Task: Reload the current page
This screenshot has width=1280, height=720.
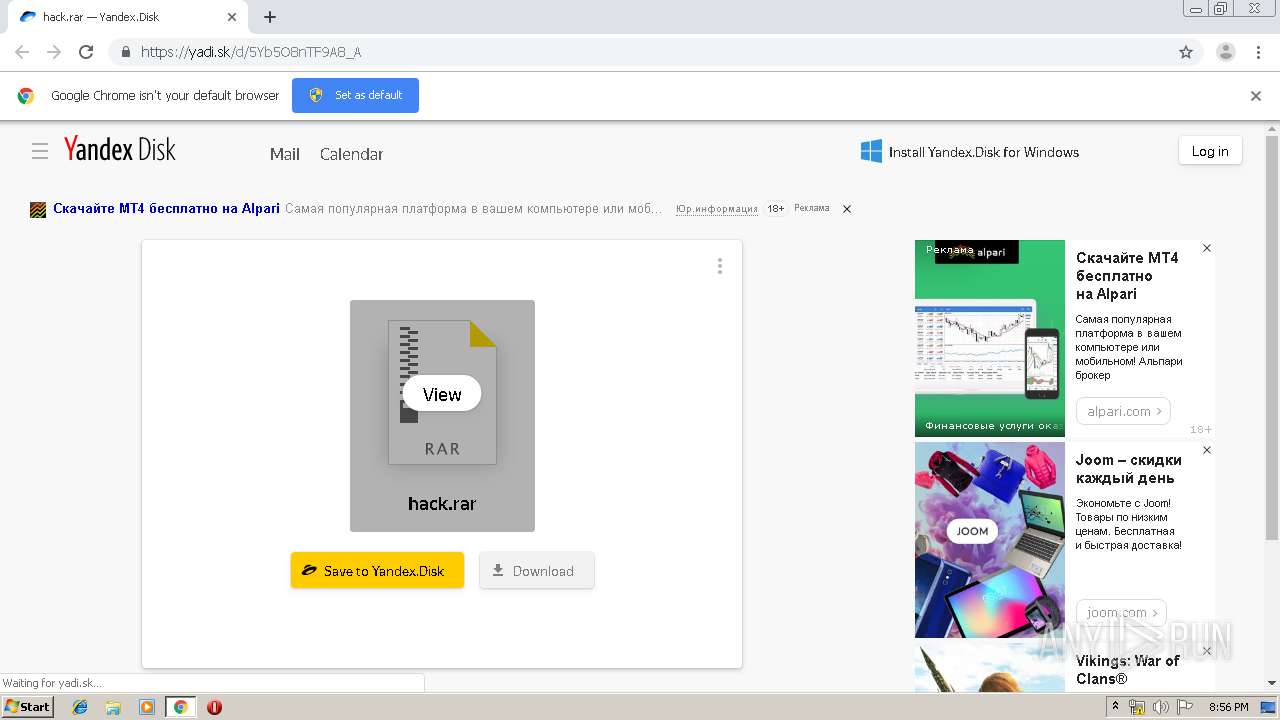Action: [86, 52]
